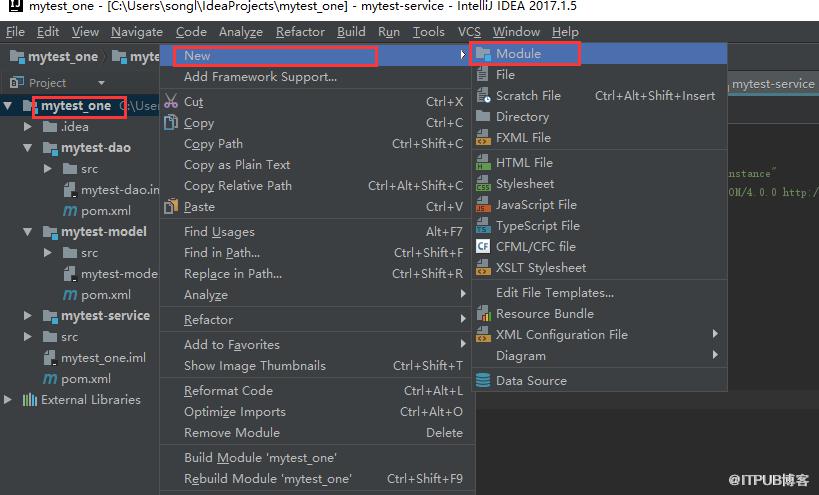Click the Maven icon beside mytest-dao pom.xml
Image resolution: width=819 pixels, height=495 pixels.
point(69,211)
